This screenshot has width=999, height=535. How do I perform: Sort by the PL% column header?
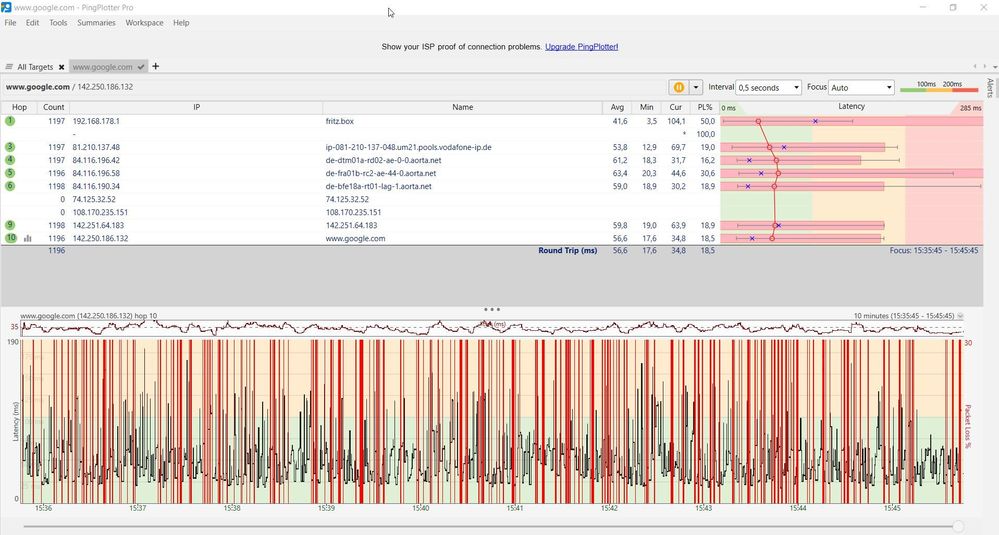[705, 107]
